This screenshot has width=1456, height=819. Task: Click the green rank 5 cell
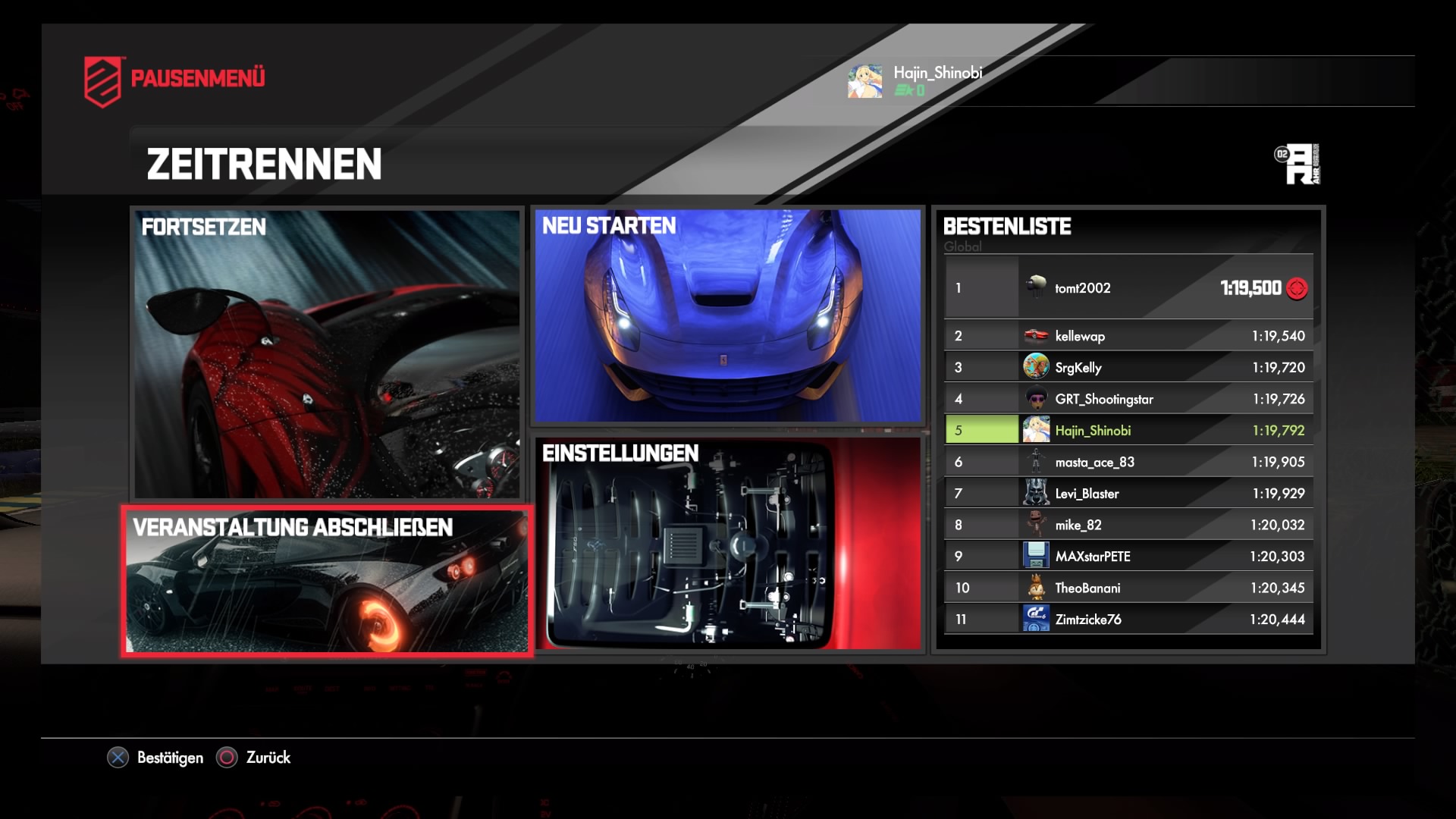982,430
